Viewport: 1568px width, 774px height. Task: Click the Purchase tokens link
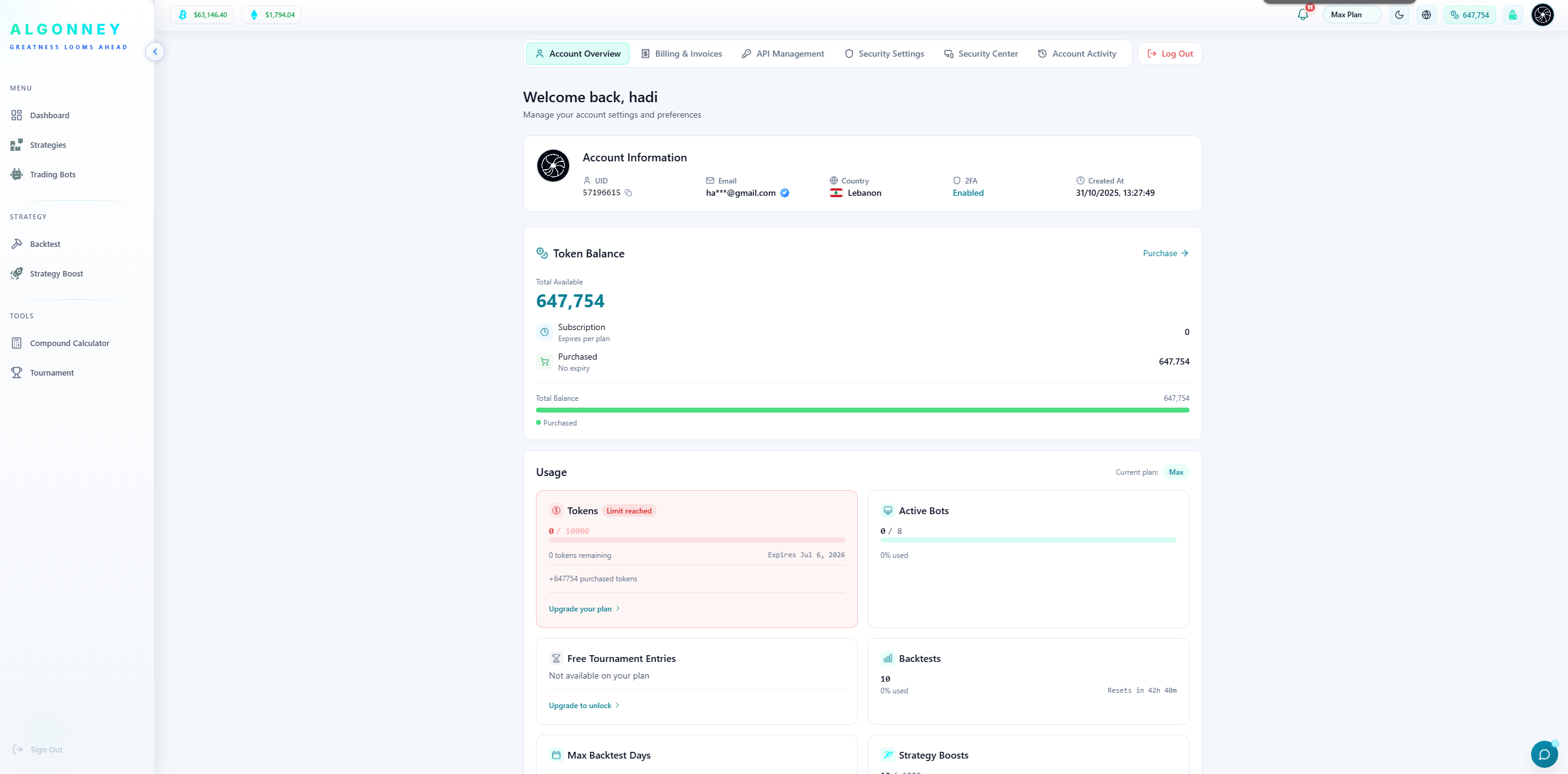tap(1166, 253)
